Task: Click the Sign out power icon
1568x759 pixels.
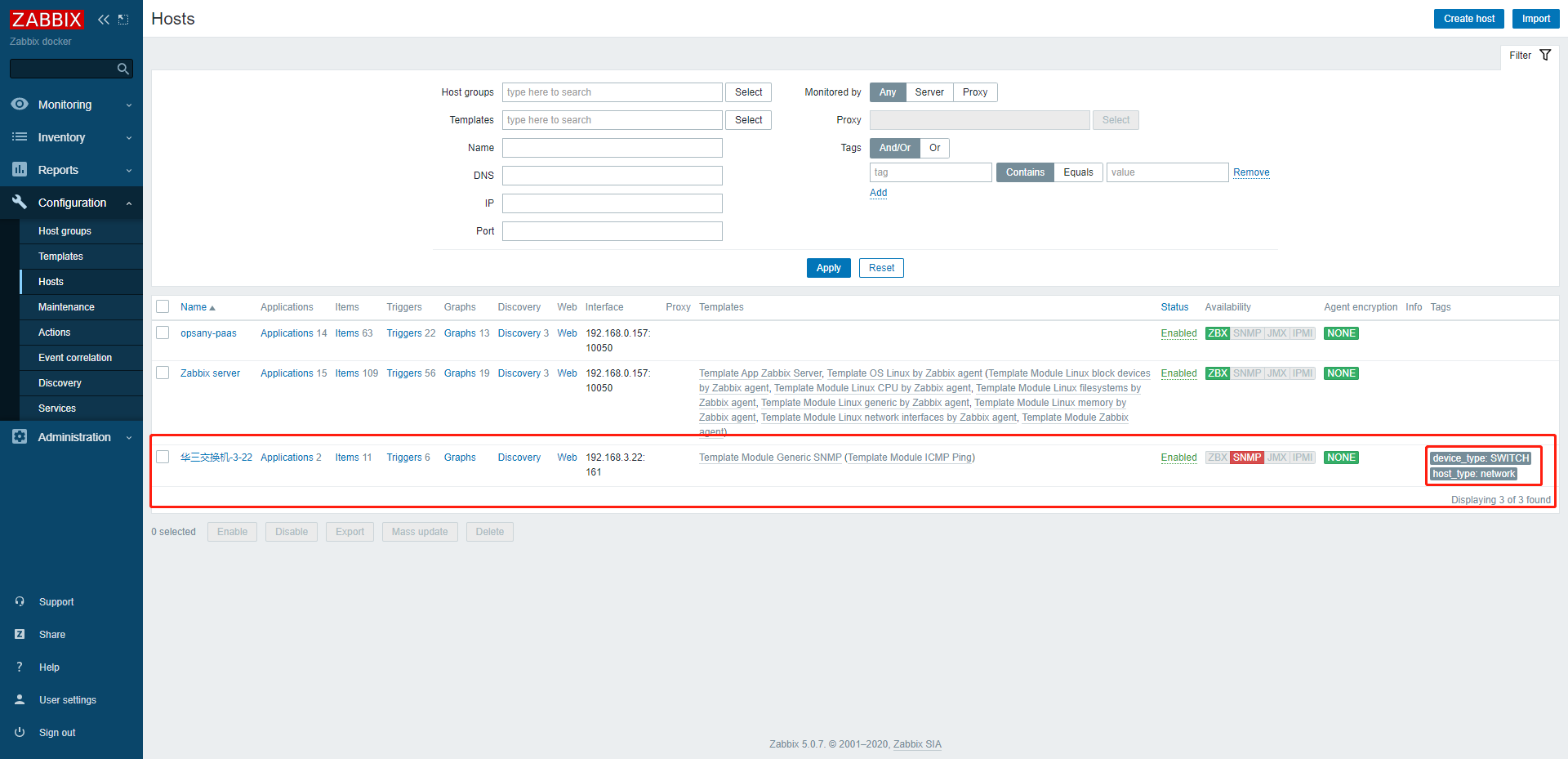Action: [20, 732]
